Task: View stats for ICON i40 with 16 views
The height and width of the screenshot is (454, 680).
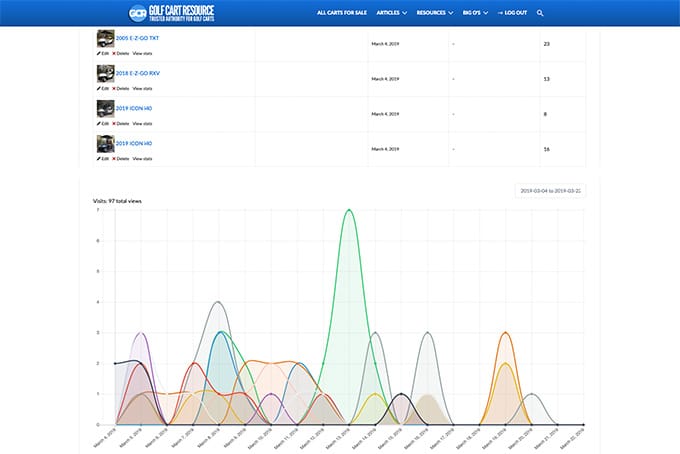Action: click(143, 158)
